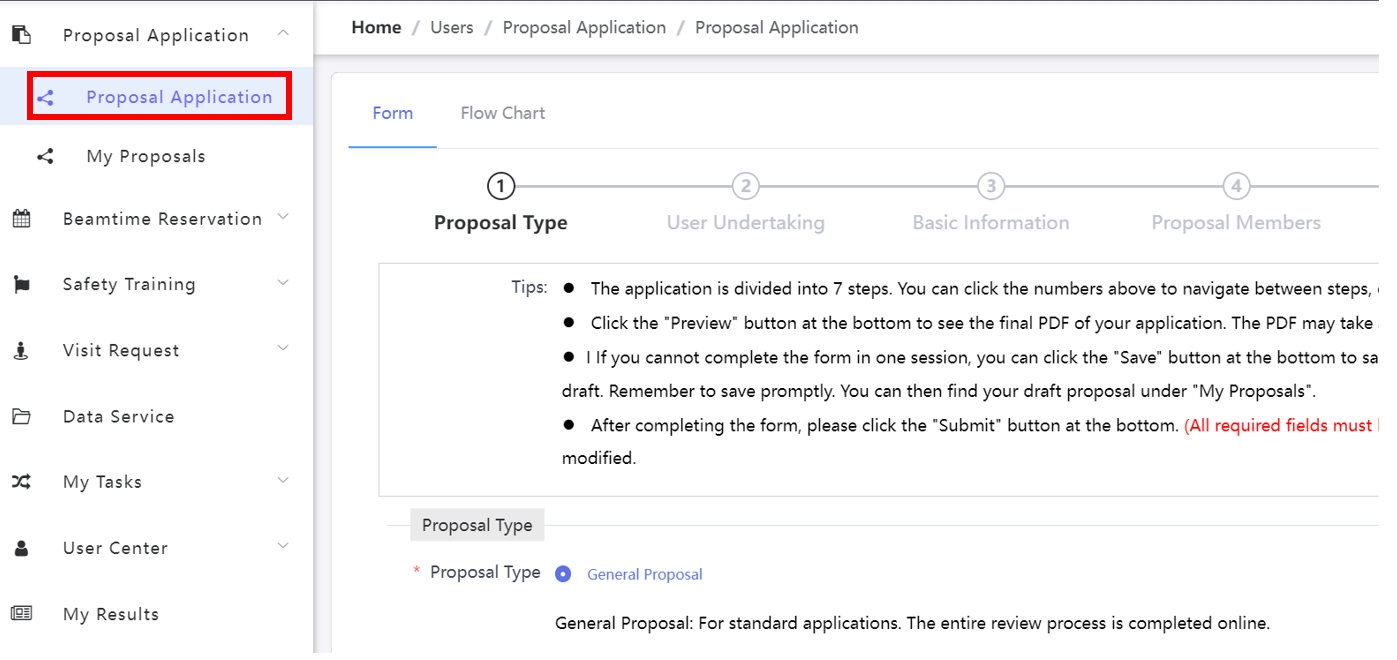Expand the User Center chevron
This screenshot has height=660, width=1397.
283,547
